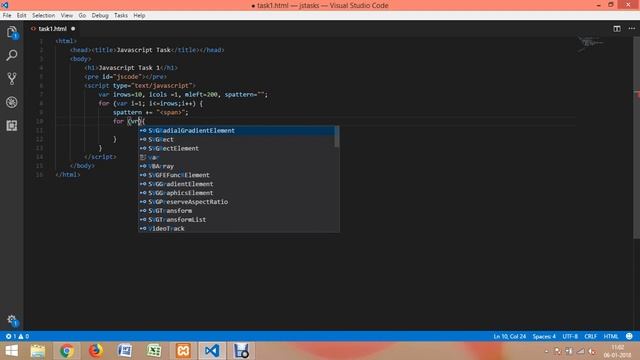
Task: Click the Split Editor icon
Action: click(x=617, y=29)
